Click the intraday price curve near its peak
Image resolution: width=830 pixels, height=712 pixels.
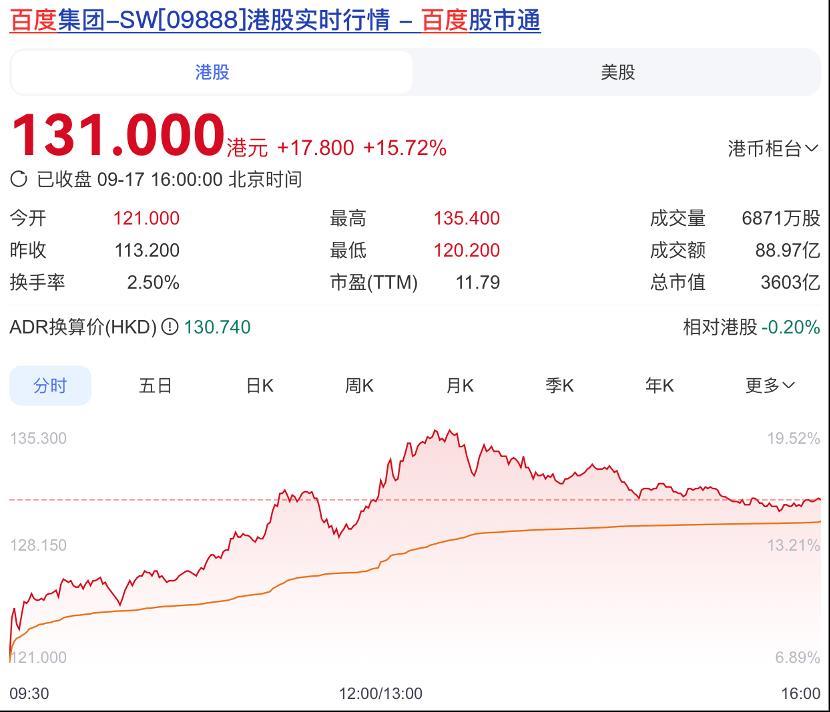tap(437, 432)
